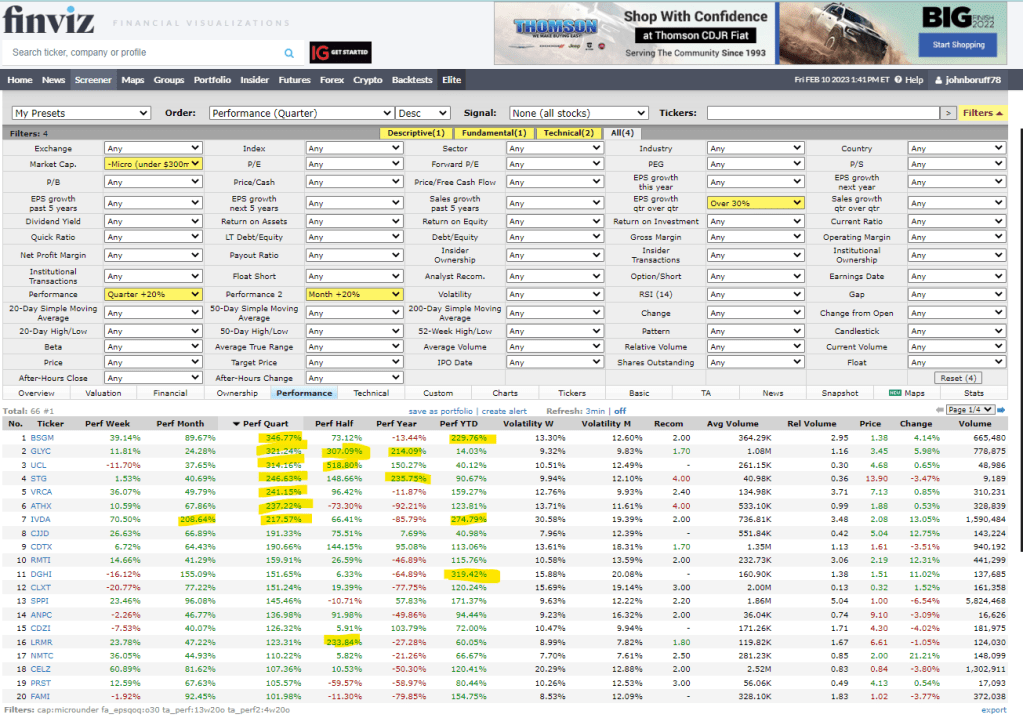Open johnboruff78 user profile
This screenshot has width=1023, height=718.
974,80
